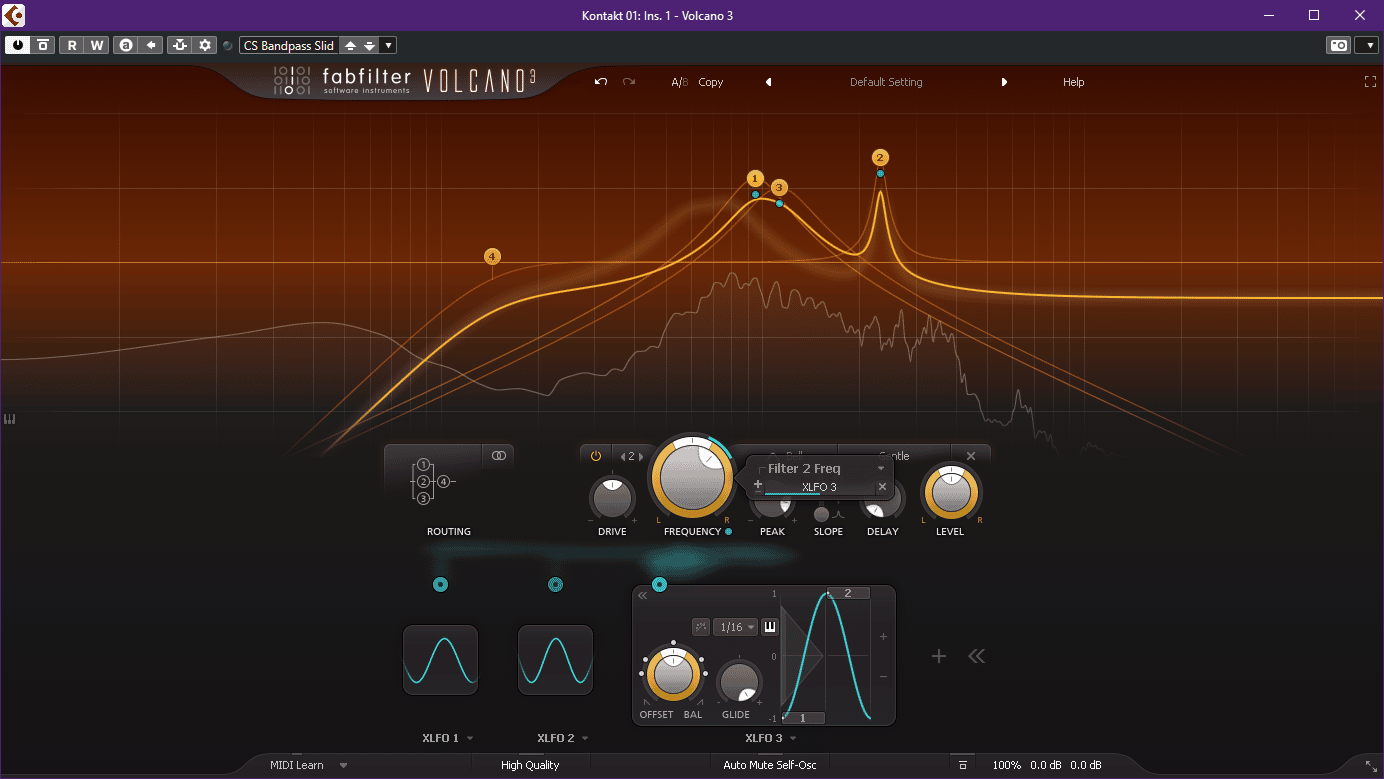Take a snapshot with camera icon
Viewport: 1384px width, 779px height.
1337,45
